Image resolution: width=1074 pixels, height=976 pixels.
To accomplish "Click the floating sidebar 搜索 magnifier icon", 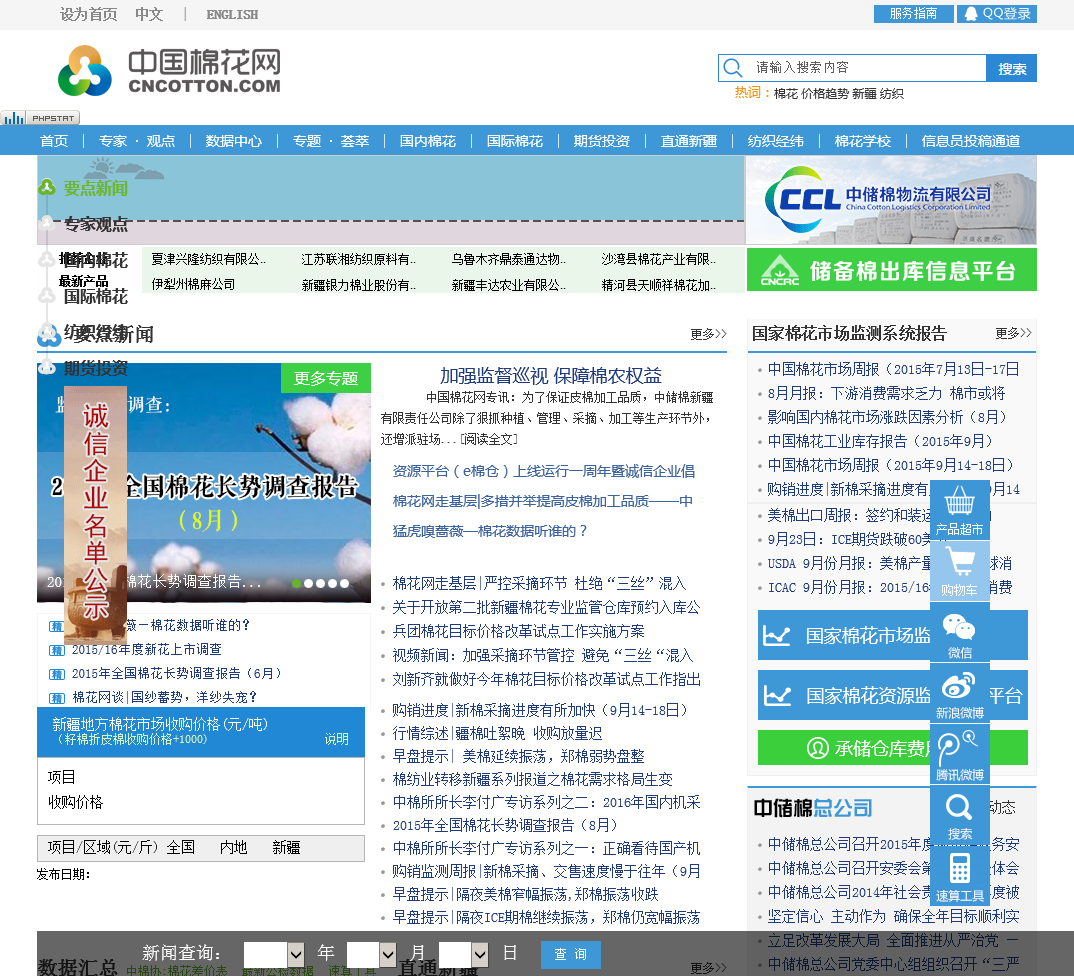I will coord(959,815).
